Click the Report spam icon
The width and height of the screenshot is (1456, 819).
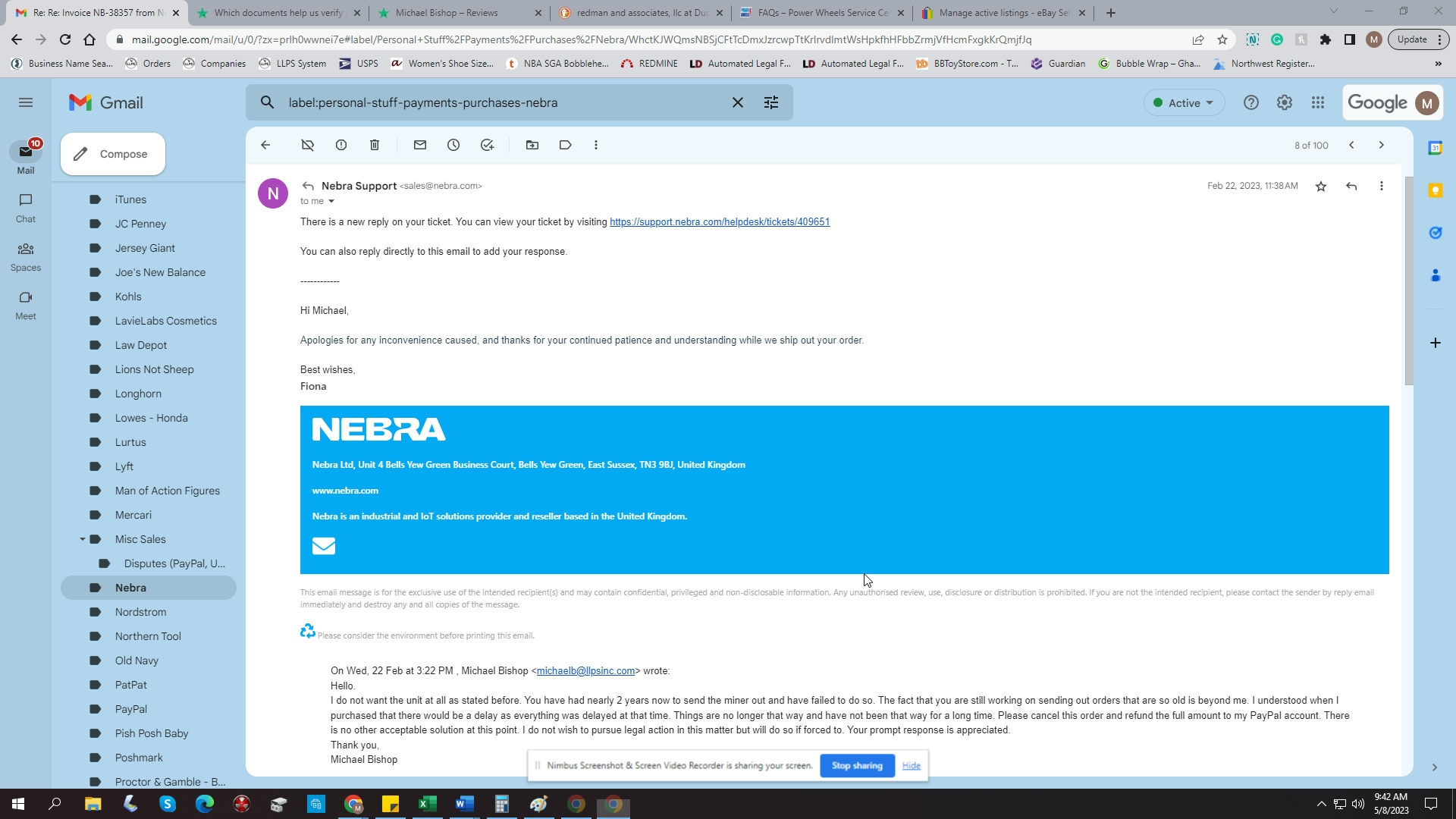341,145
